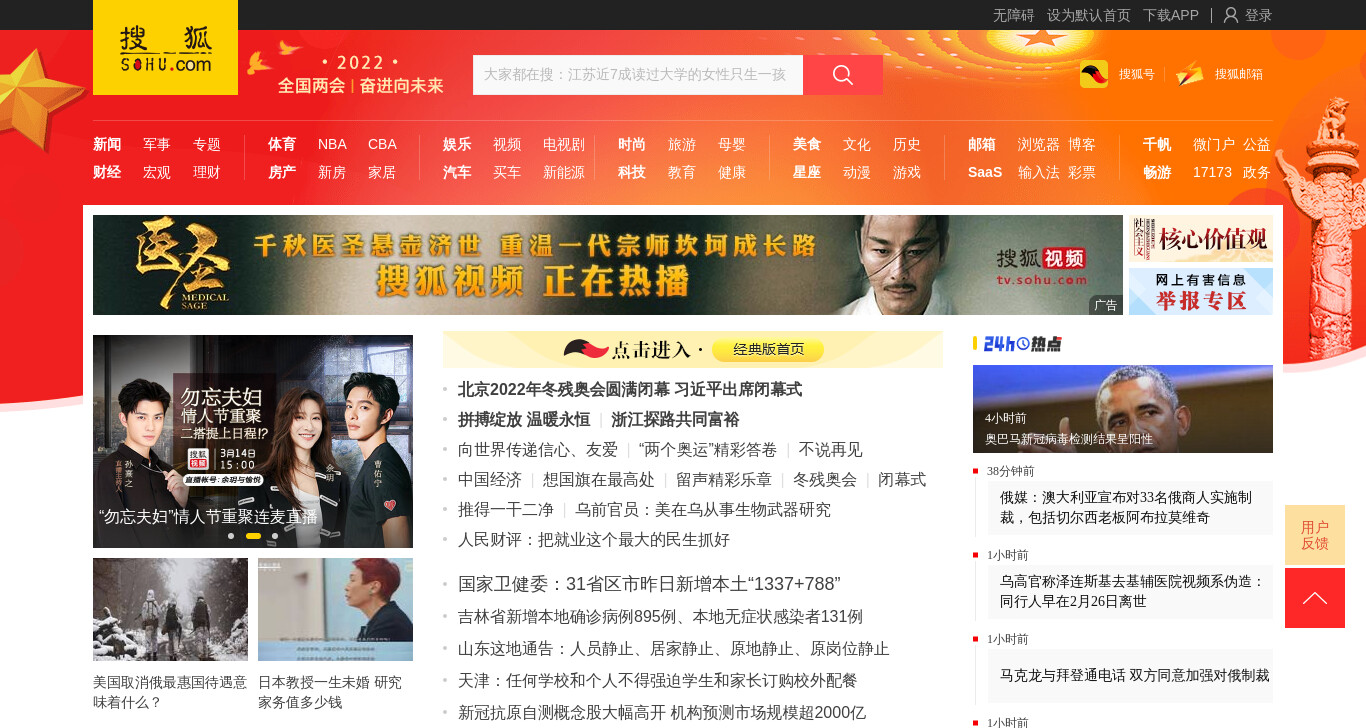This screenshot has width=1366, height=728.
Task: Open the 奥巴马 hot news image
Action: (x=1123, y=409)
